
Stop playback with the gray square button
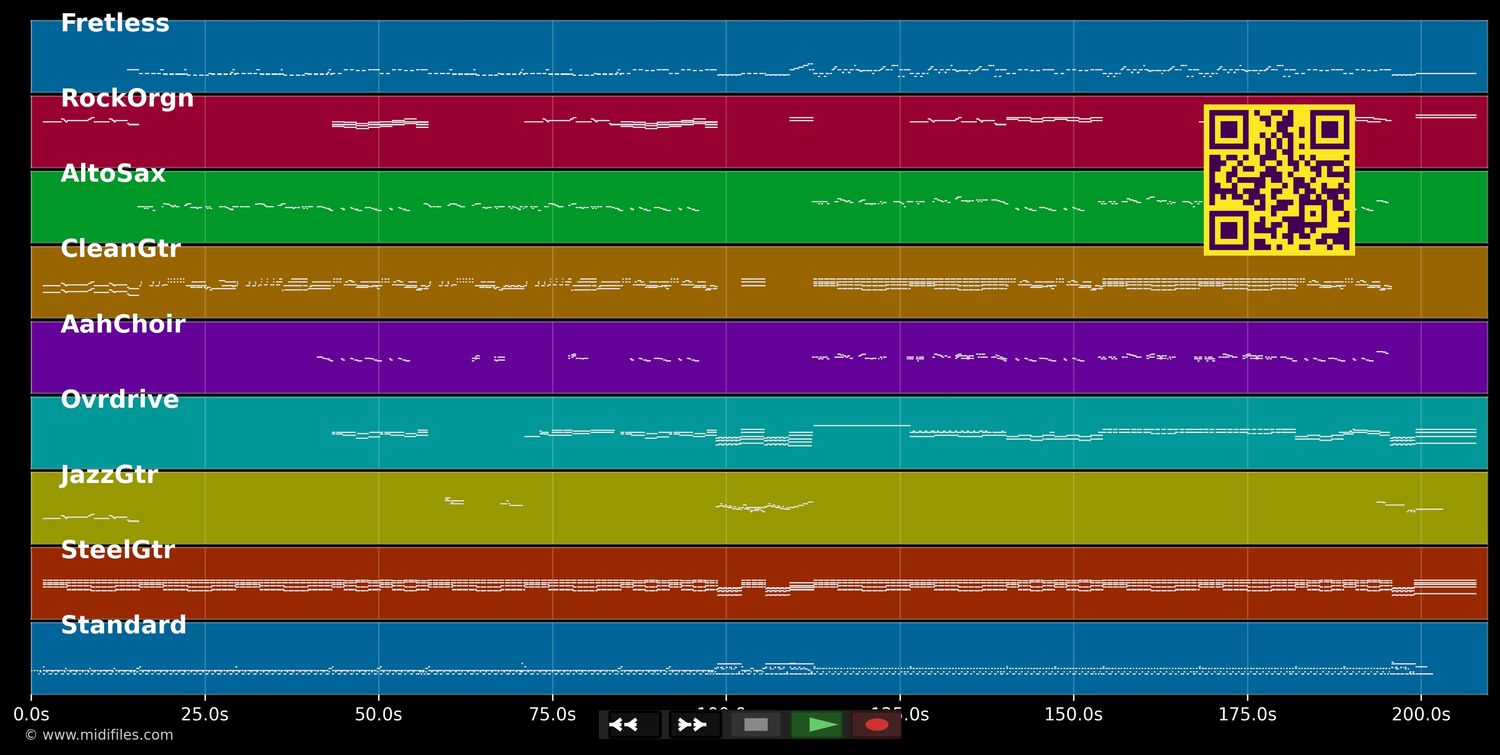pos(756,725)
